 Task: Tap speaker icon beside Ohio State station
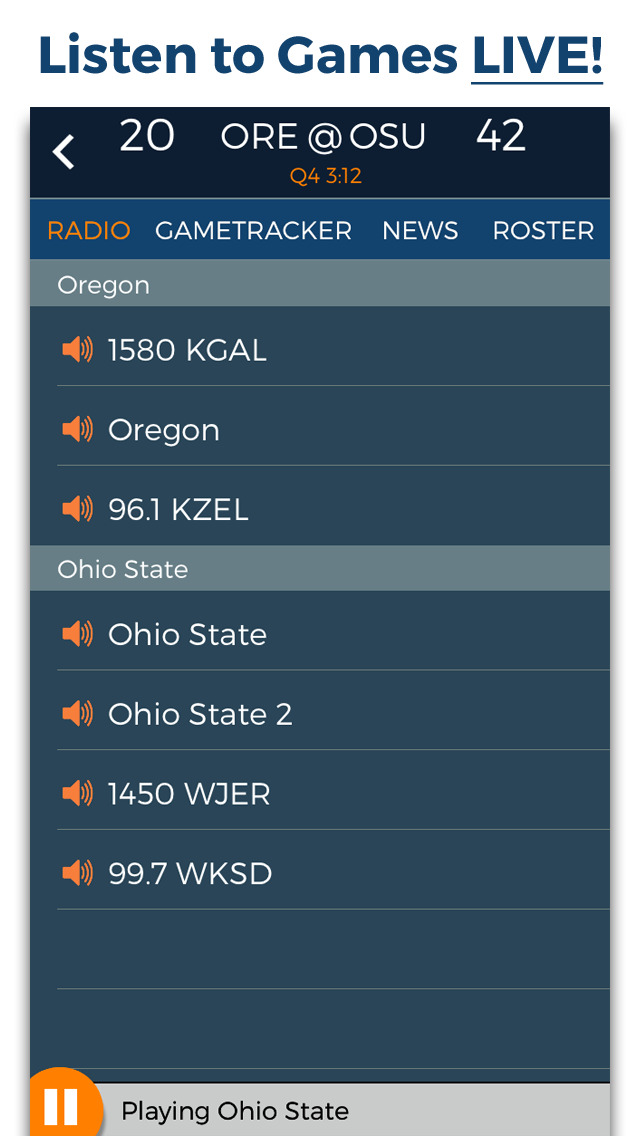click(77, 633)
